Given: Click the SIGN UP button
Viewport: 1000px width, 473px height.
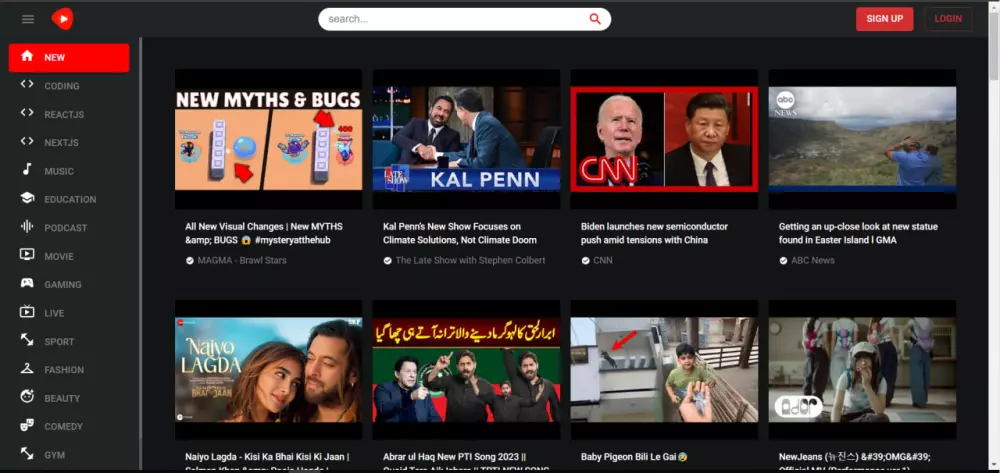Looking at the screenshot, I should (x=885, y=18).
